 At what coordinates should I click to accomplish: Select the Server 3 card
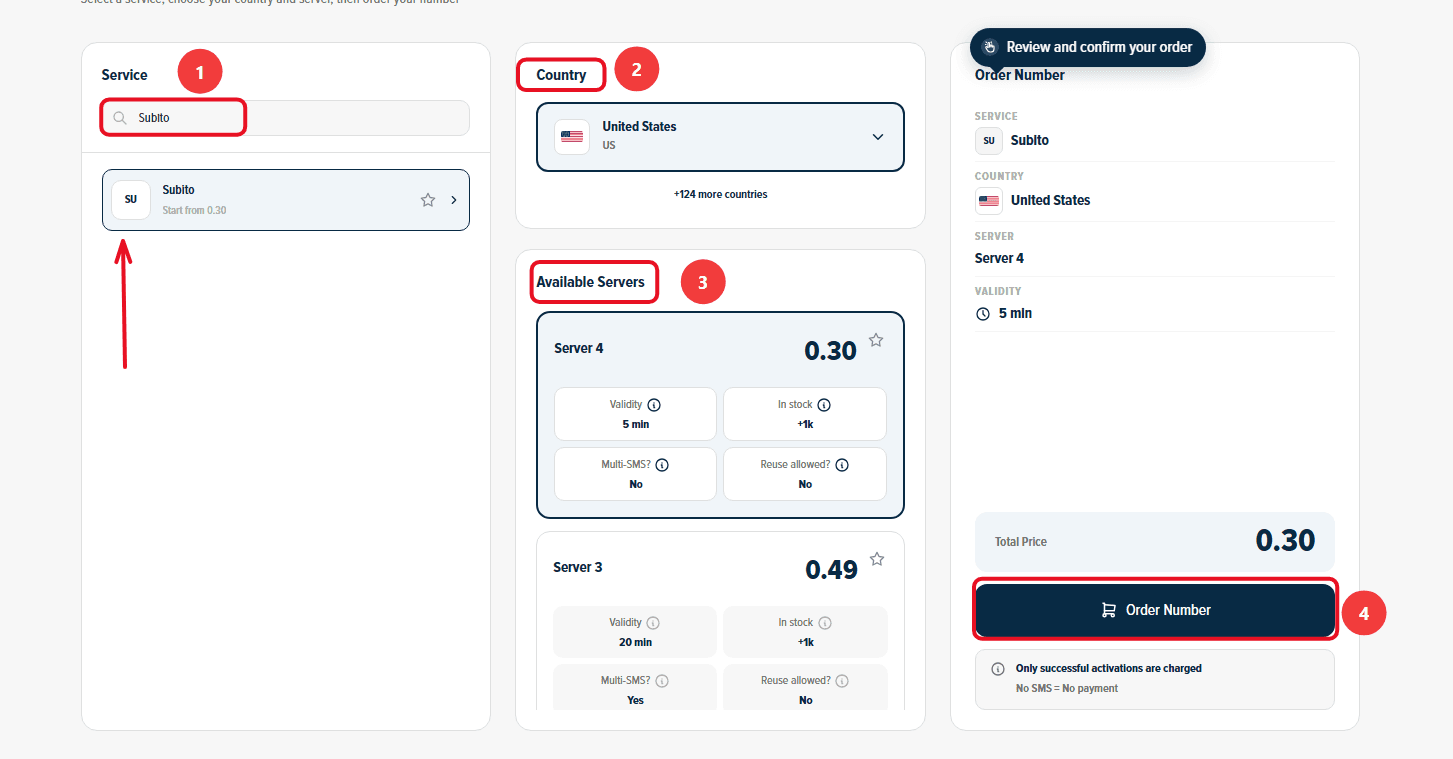(720, 620)
